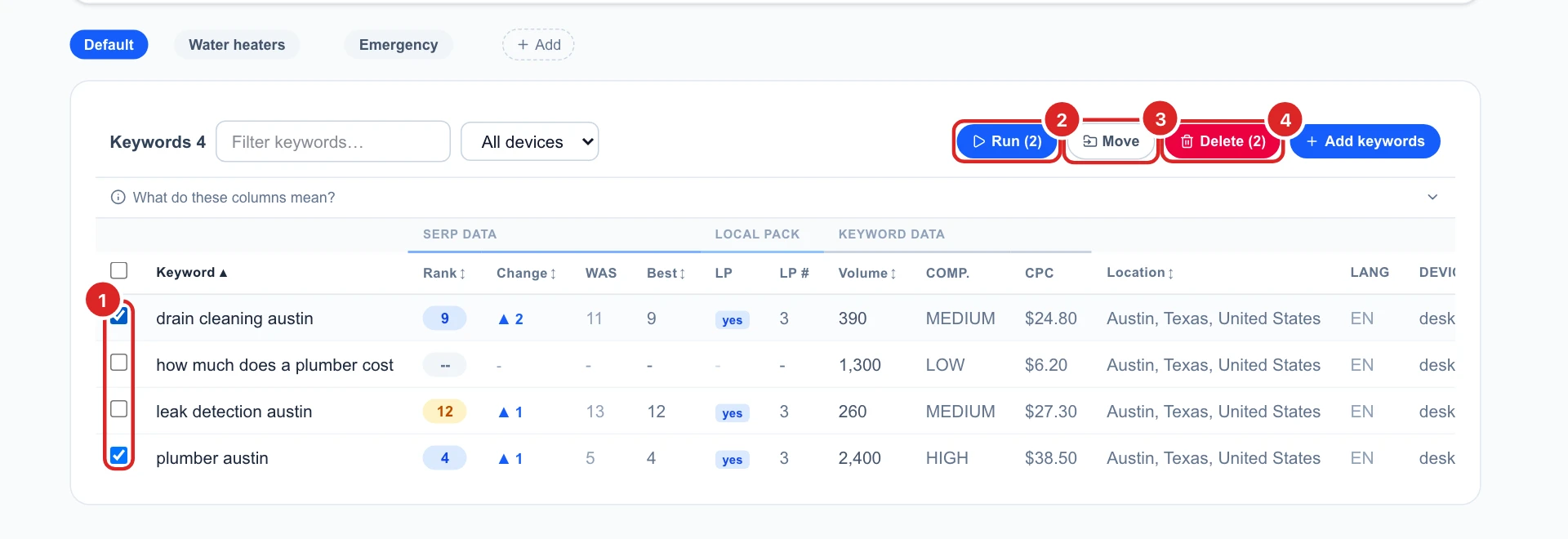
Task: Click the 1,300 volume value
Action: [x=860, y=365]
